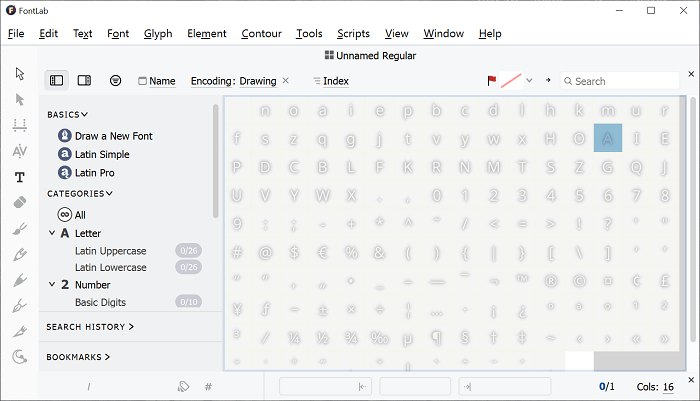Pick the Brush tool
The width and height of the screenshot is (700, 401).
[19, 229]
